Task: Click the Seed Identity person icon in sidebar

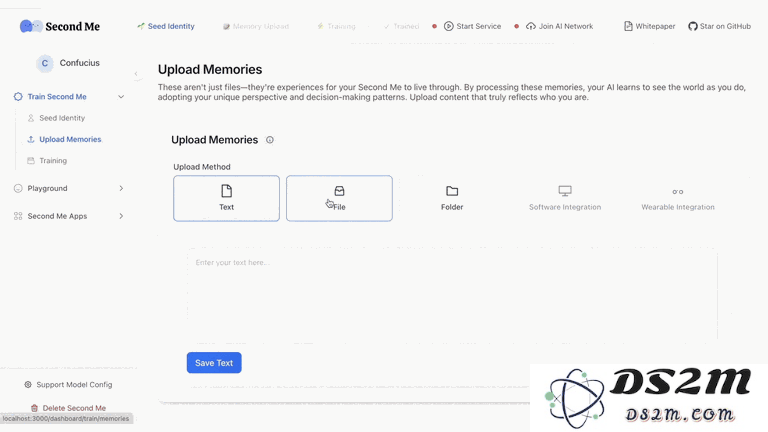Action: (31, 118)
